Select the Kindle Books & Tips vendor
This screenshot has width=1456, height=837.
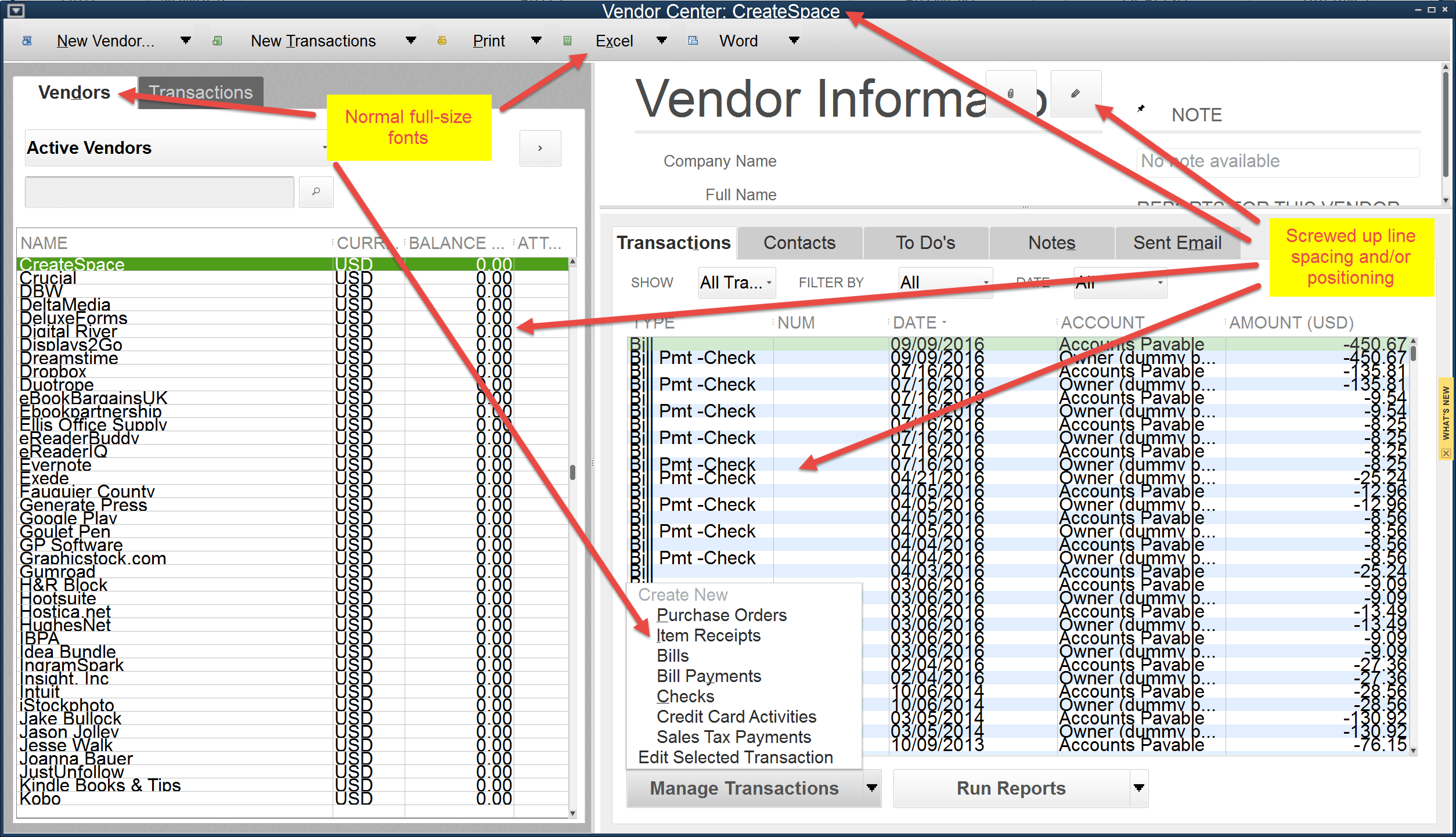(x=293, y=785)
